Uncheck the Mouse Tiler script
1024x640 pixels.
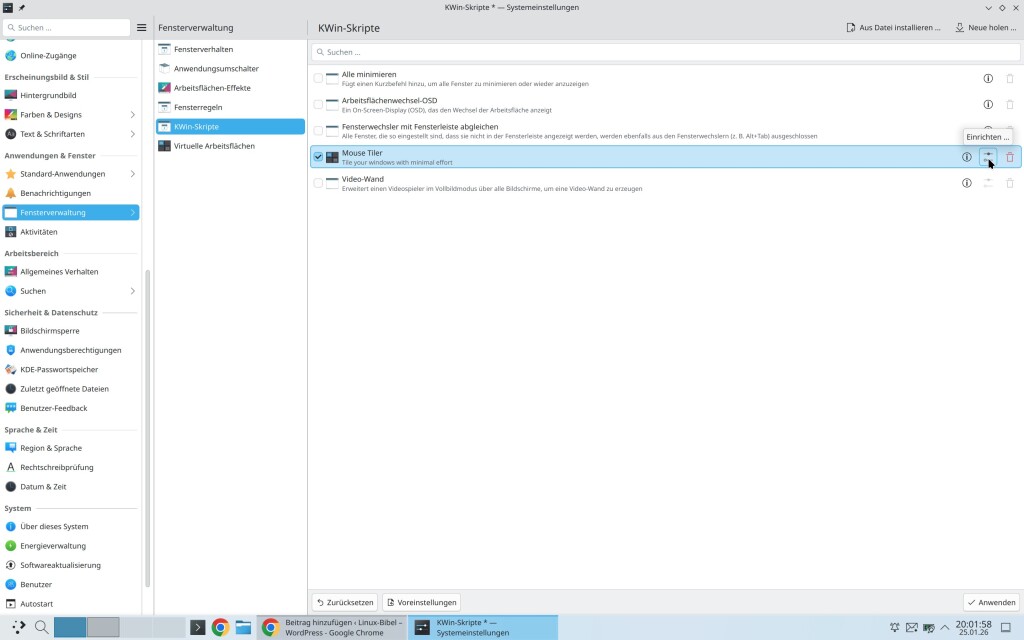318,157
